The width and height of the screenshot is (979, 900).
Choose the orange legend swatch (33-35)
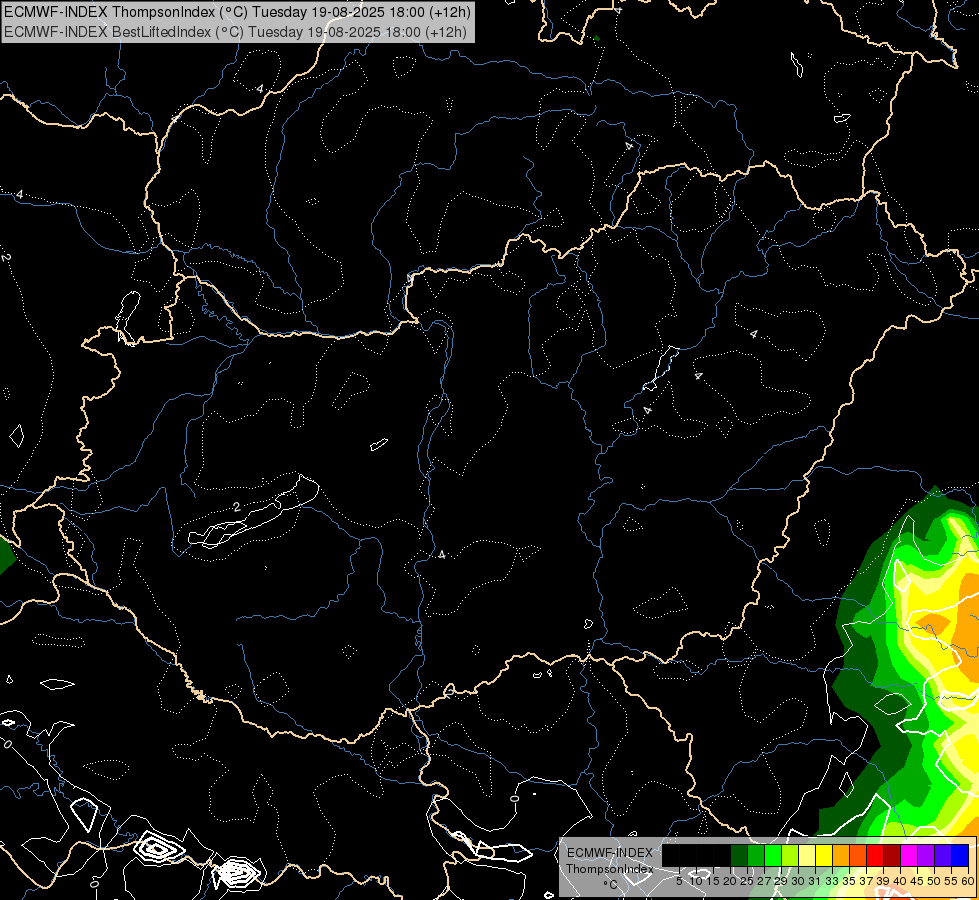click(841, 855)
